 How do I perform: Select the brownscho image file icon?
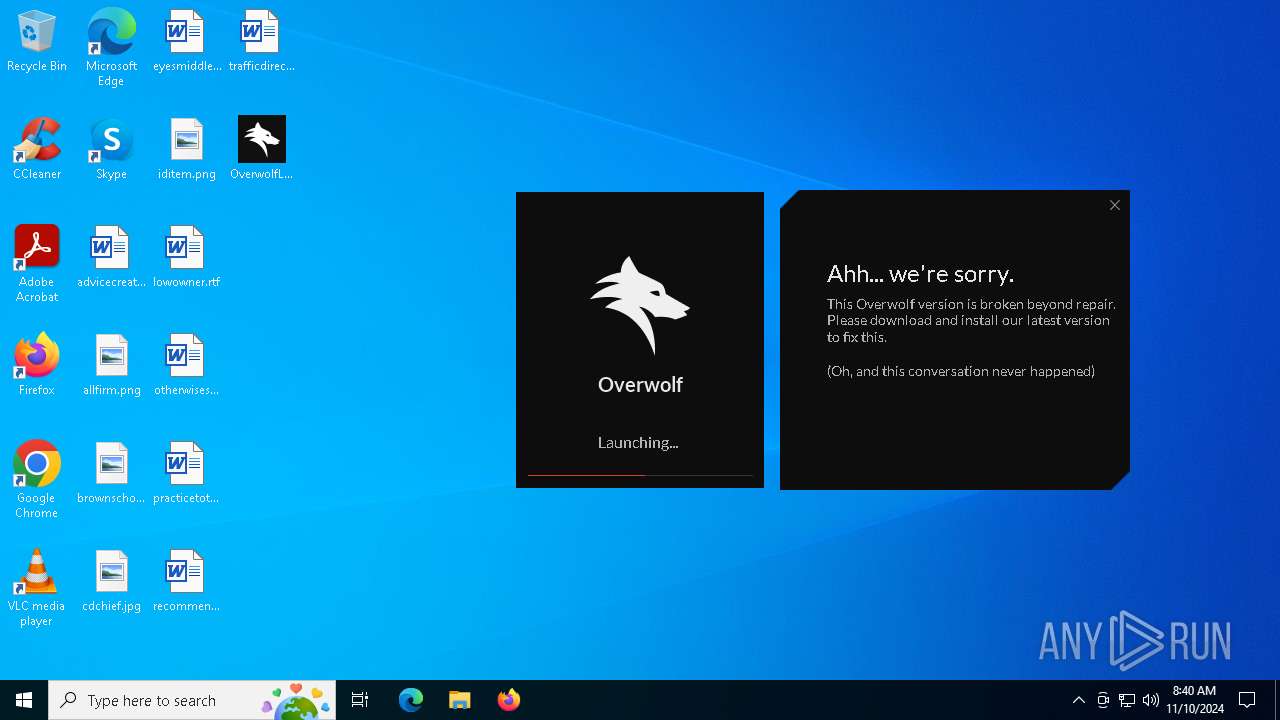[x=111, y=474]
